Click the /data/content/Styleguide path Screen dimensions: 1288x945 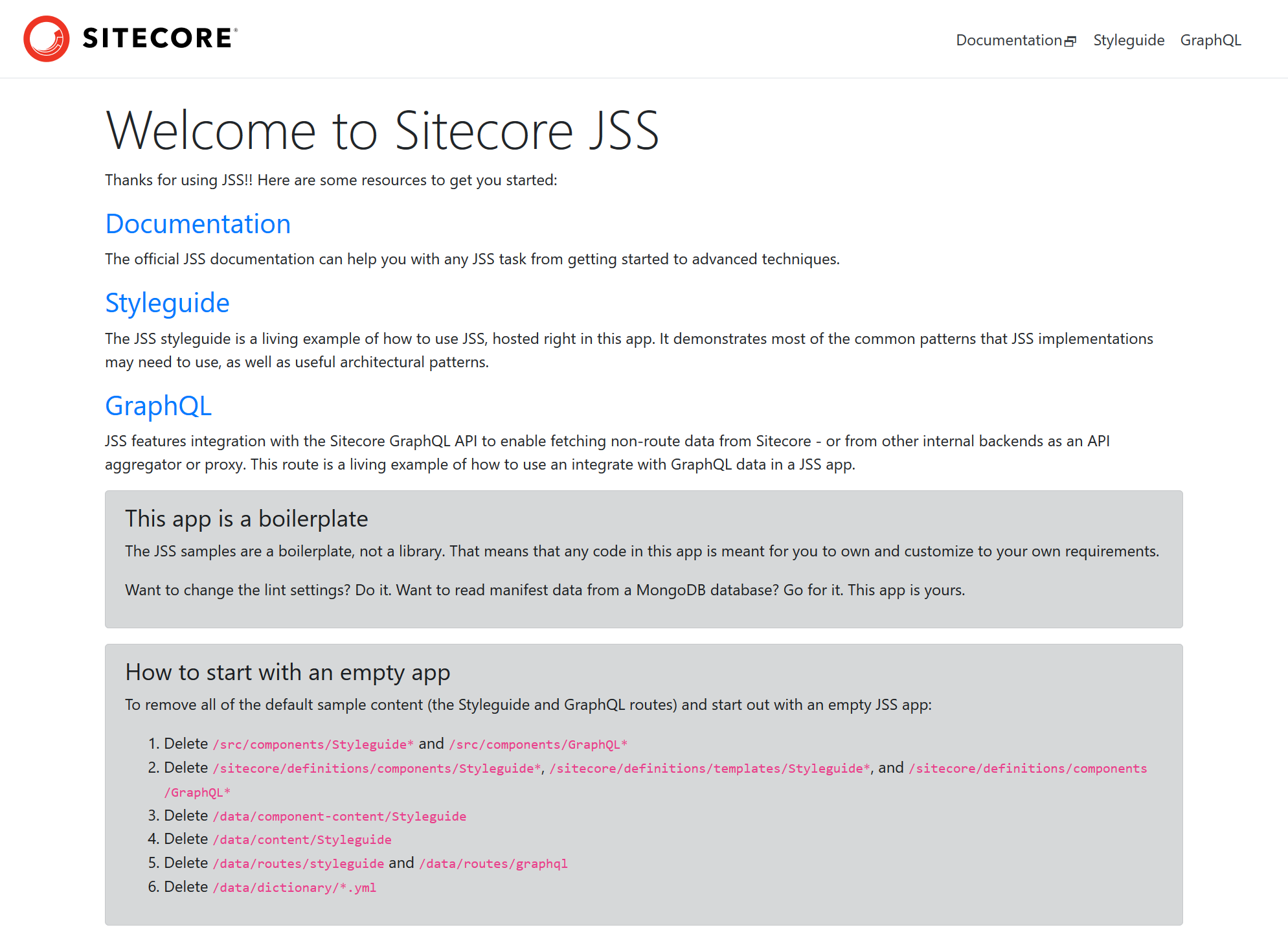tap(302, 840)
